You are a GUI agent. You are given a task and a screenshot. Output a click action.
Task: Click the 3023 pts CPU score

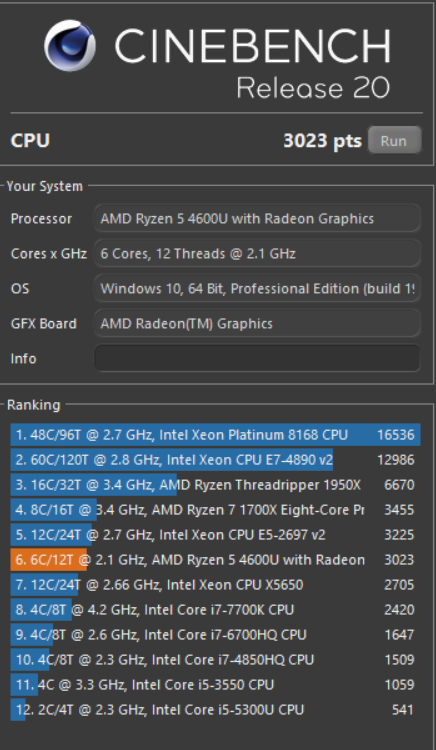[322, 141]
